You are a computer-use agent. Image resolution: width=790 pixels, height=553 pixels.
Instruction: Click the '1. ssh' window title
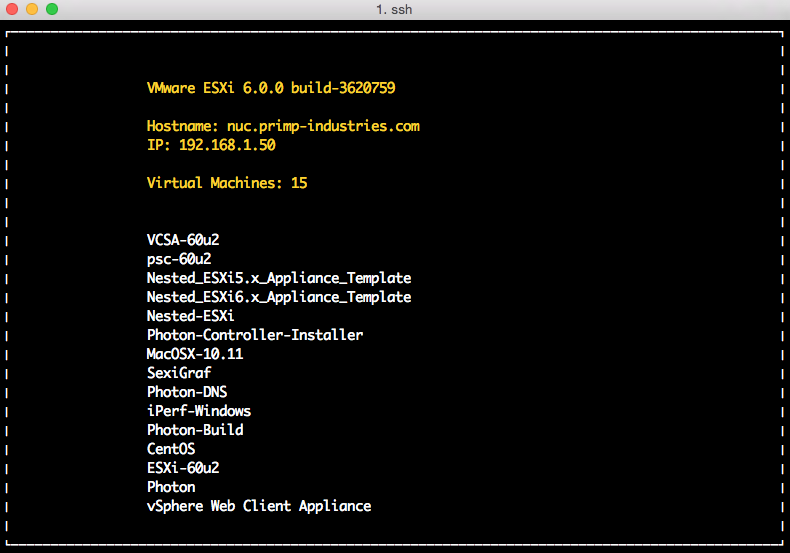(394, 9)
